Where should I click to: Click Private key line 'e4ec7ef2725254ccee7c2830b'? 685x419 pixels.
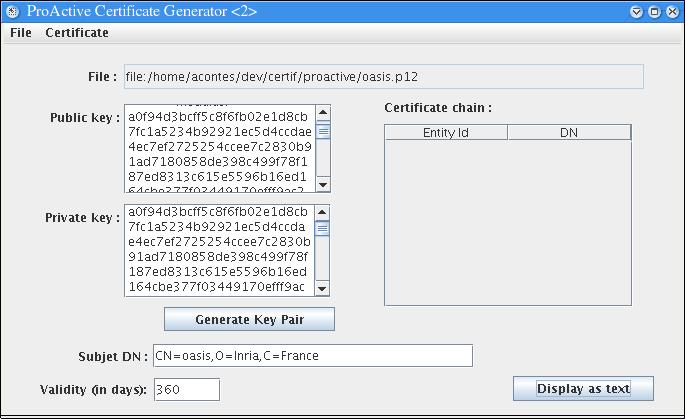[x=219, y=242]
